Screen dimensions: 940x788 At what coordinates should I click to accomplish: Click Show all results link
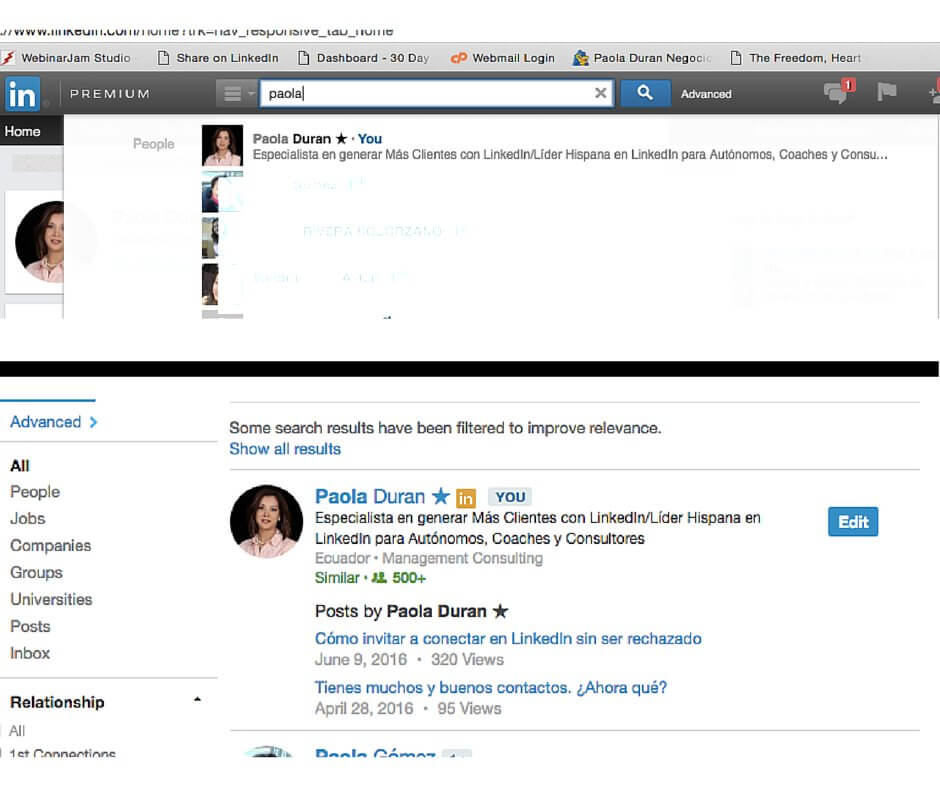pos(285,449)
